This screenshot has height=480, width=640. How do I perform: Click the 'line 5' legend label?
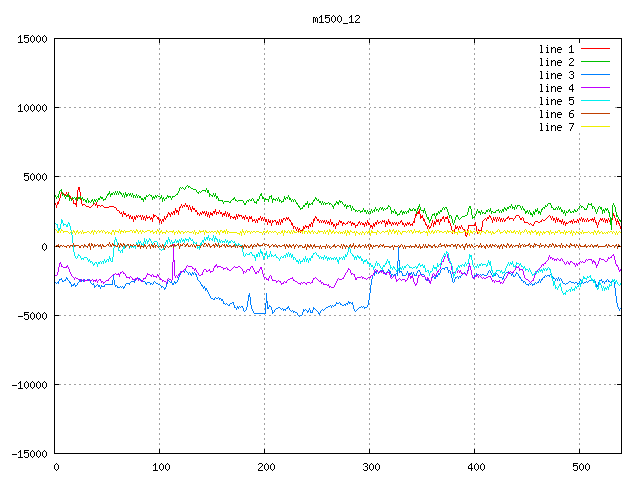[x=557, y=101]
